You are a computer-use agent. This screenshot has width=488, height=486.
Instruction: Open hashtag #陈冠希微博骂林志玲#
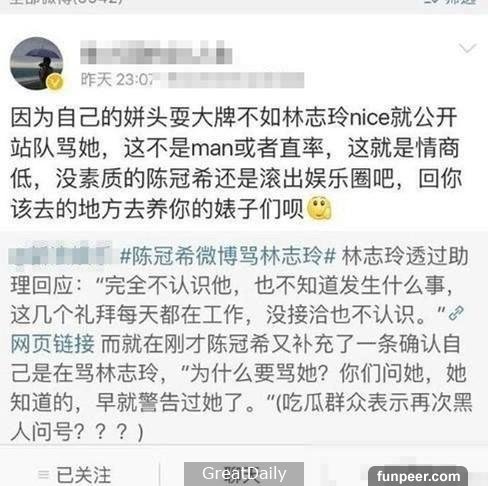pyautogui.click(x=228, y=256)
